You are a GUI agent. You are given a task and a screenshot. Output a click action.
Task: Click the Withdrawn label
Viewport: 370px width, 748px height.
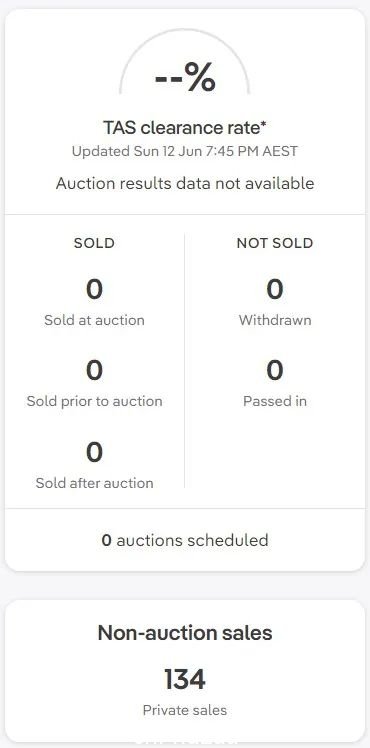click(x=275, y=320)
